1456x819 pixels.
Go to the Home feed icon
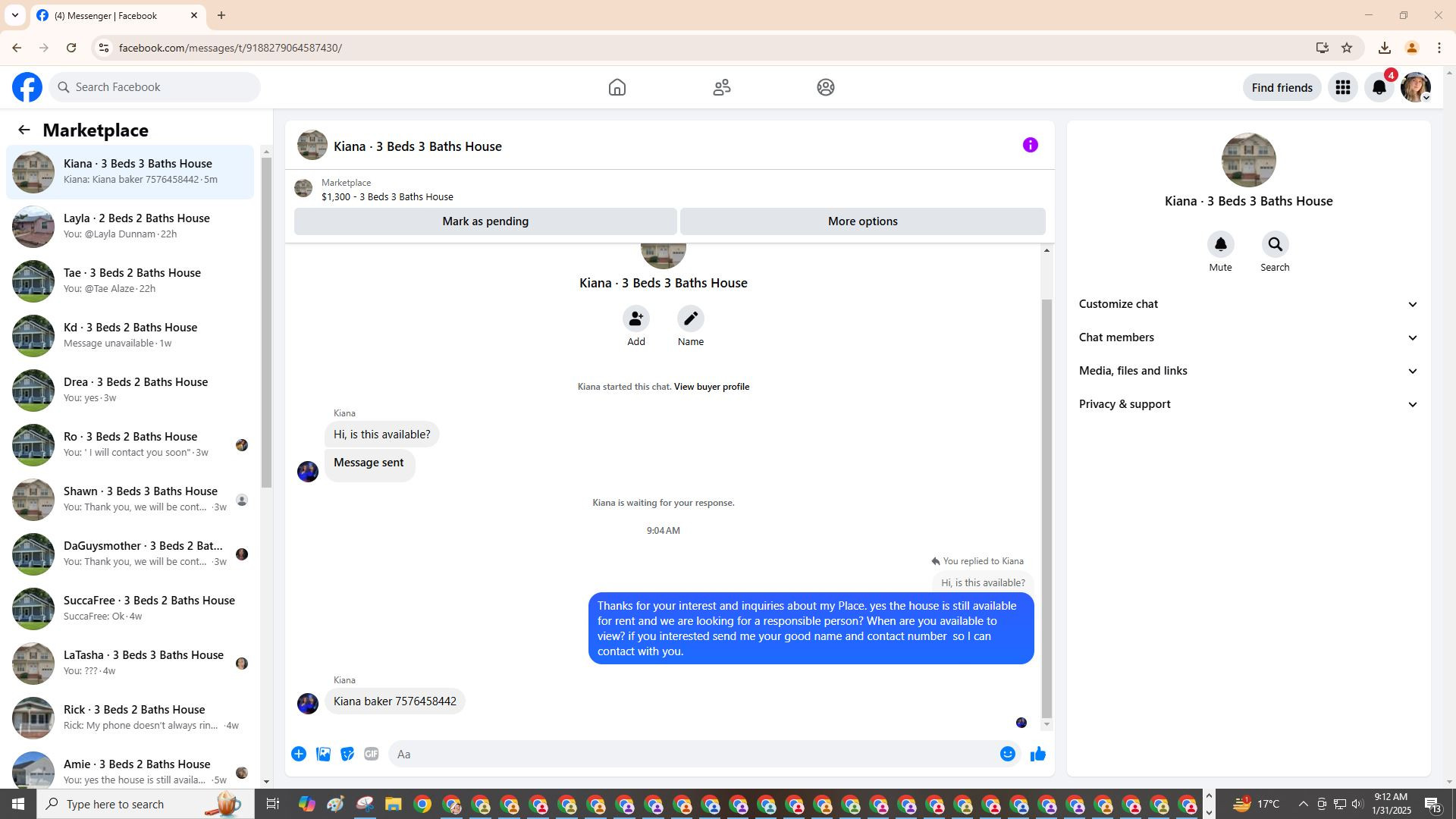tap(617, 87)
